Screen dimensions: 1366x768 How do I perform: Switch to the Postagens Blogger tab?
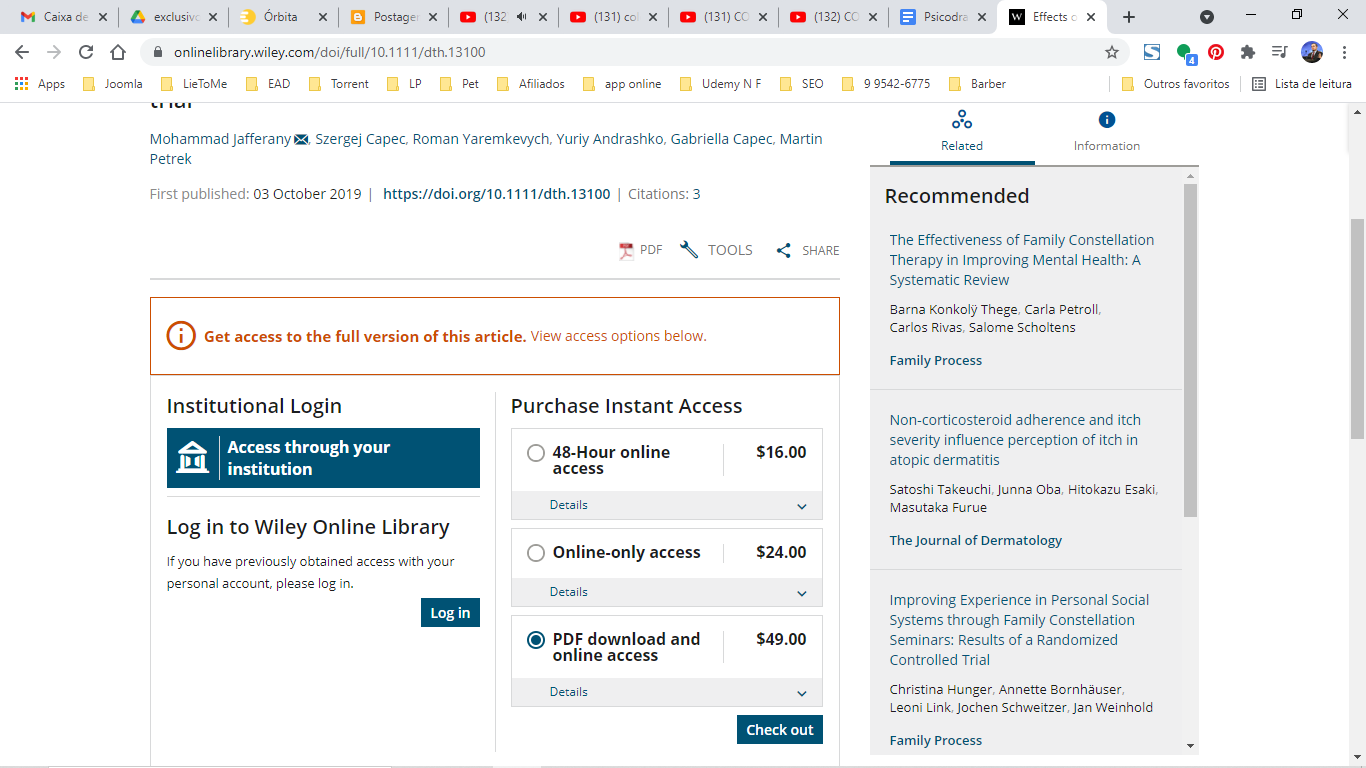click(x=393, y=17)
